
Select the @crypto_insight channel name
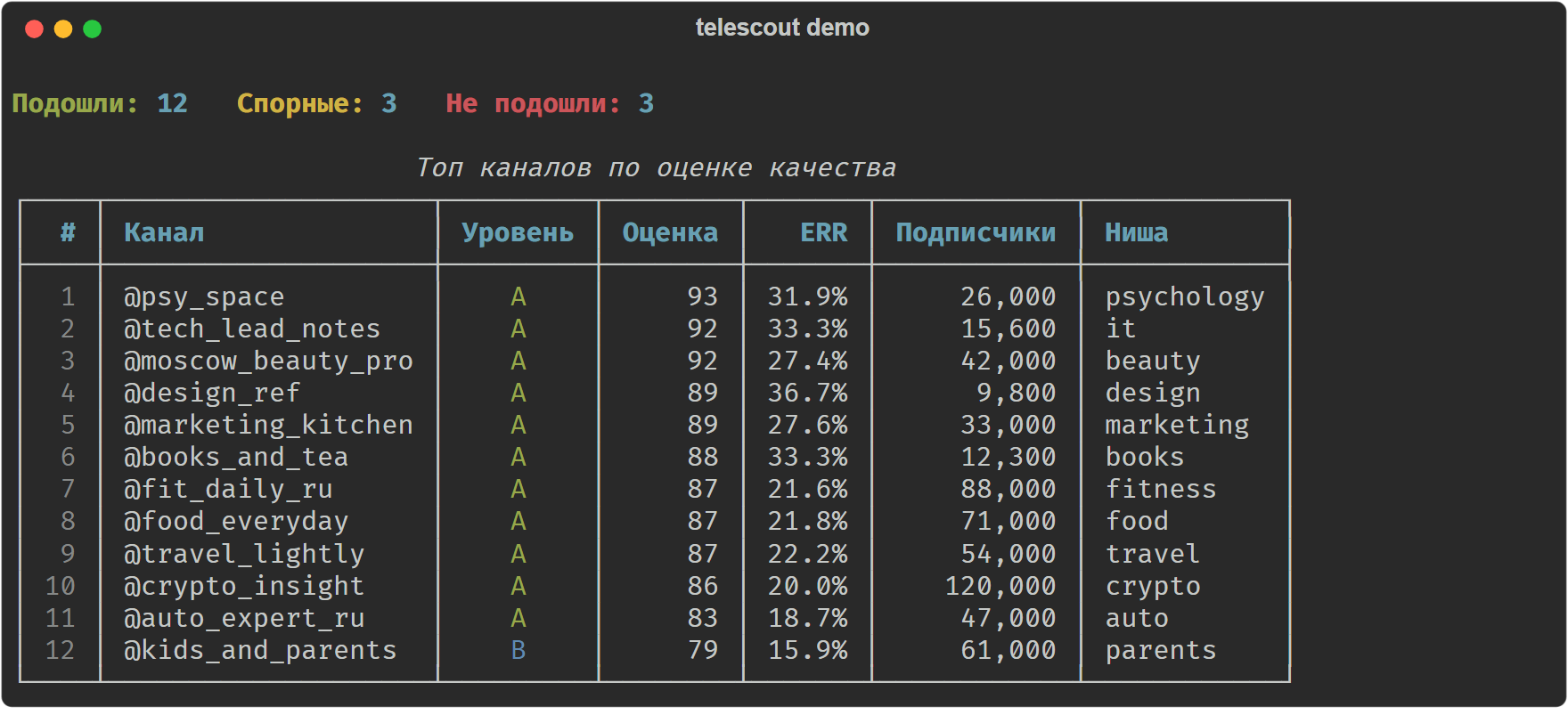coord(244,586)
